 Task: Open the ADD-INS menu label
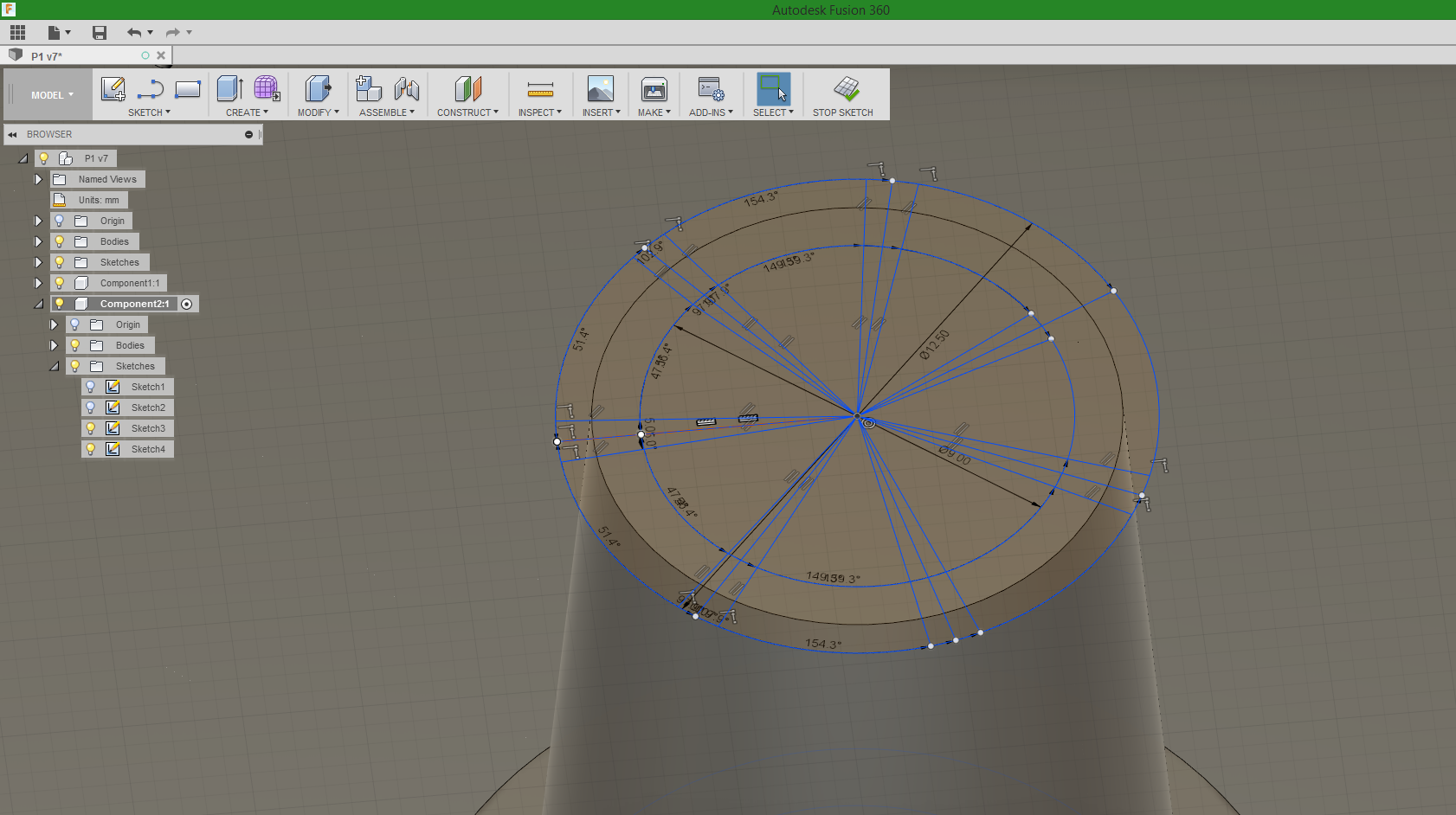[x=711, y=112]
